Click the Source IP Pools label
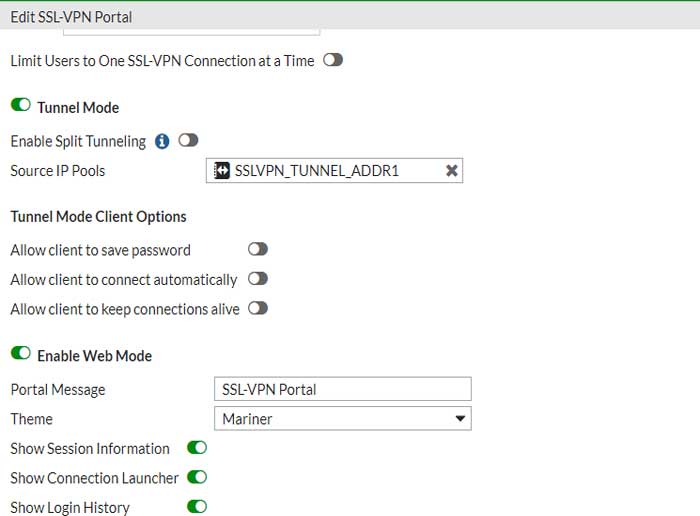The width and height of the screenshot is (700, 516). tap(58, 171)
